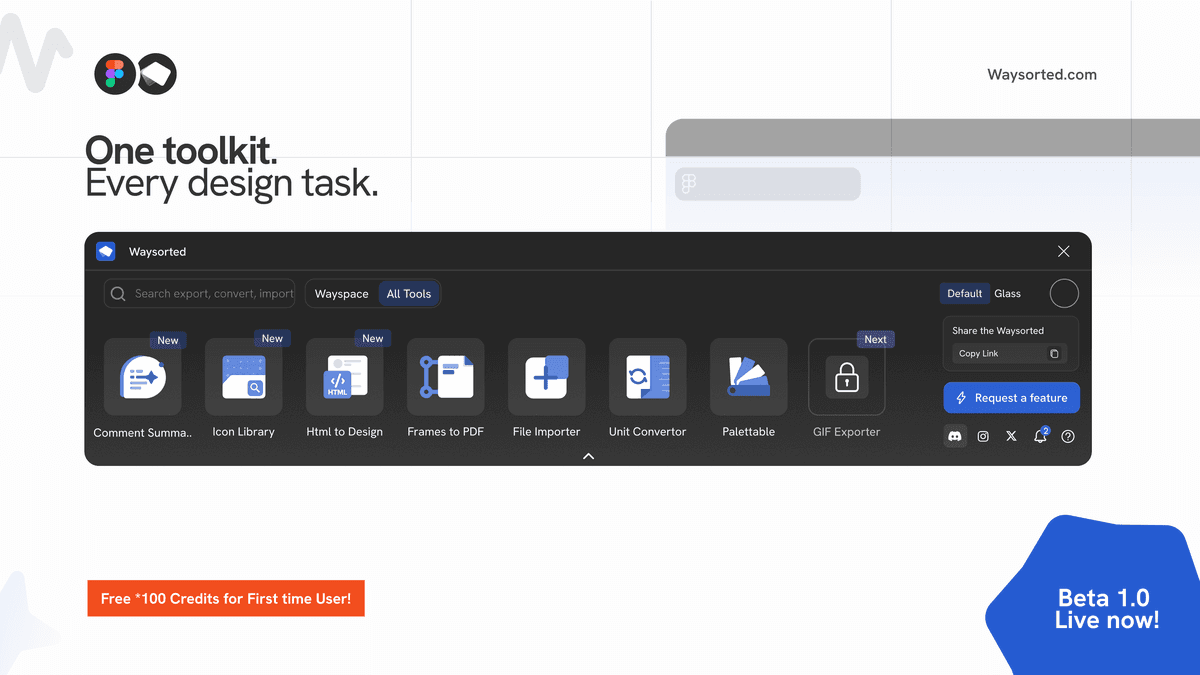This screenshot has height=675, width=1200.
Task: Launch the File Importer tool
Action: [x=546, y=377]
